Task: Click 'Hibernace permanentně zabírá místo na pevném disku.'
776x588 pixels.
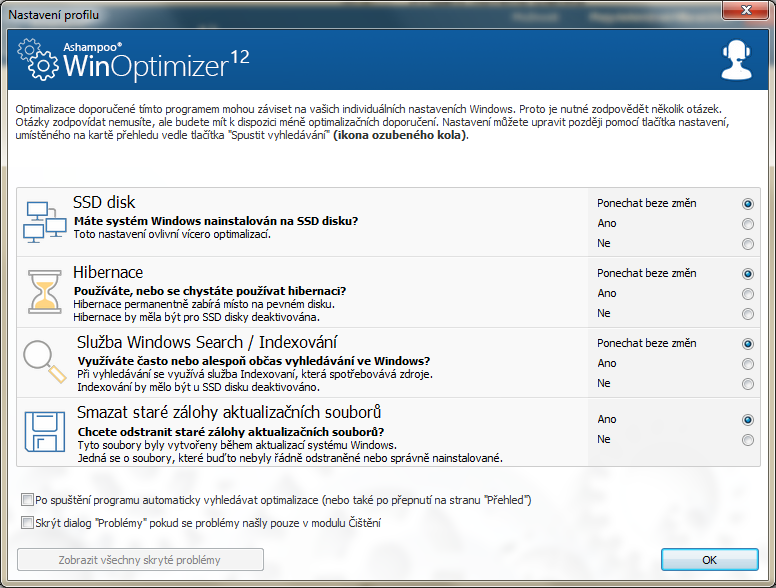Action: coord(204,304)
